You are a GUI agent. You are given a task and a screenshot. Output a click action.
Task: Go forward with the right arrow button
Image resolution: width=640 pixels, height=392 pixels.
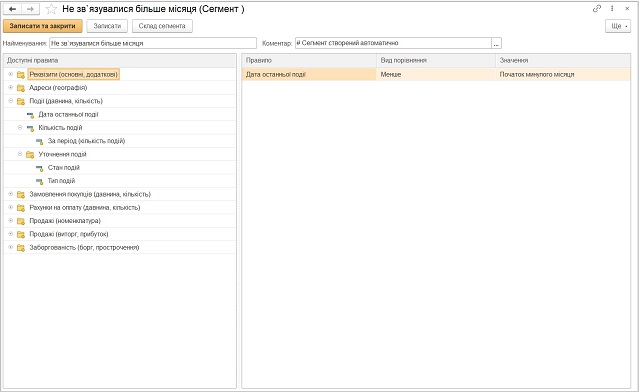(30, 9)
